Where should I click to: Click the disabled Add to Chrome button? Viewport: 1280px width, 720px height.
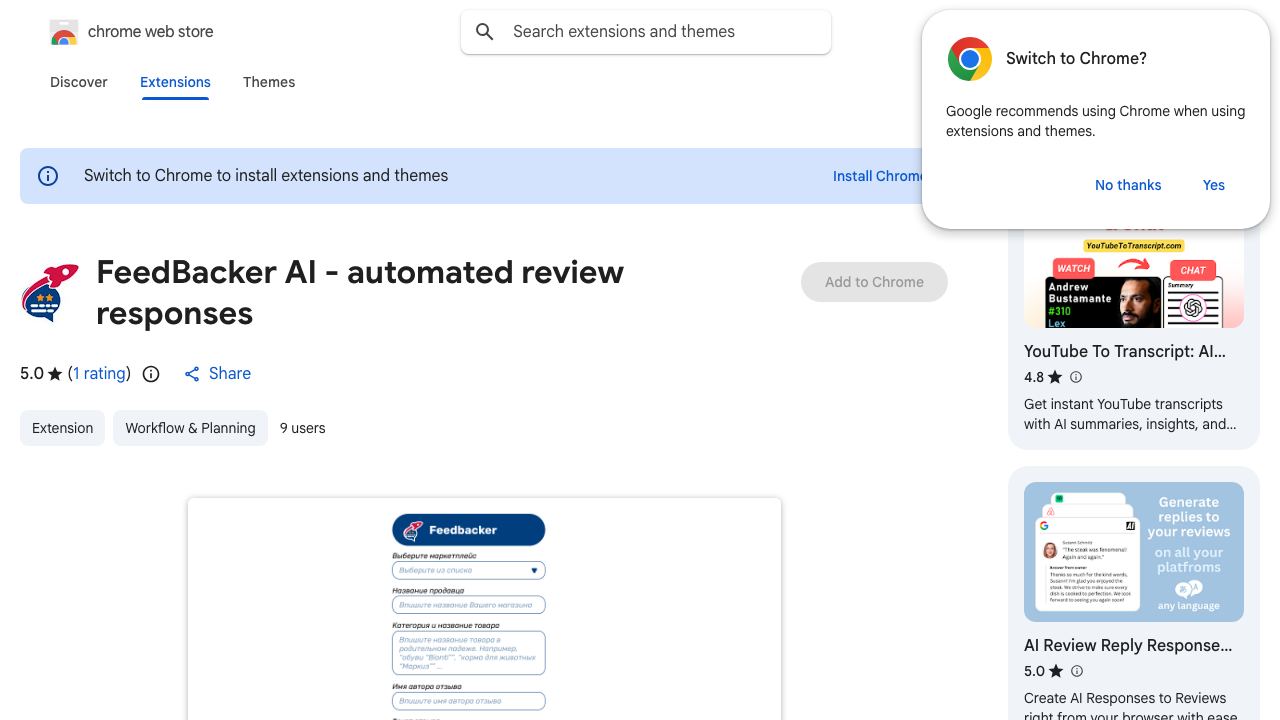[874, 282]
